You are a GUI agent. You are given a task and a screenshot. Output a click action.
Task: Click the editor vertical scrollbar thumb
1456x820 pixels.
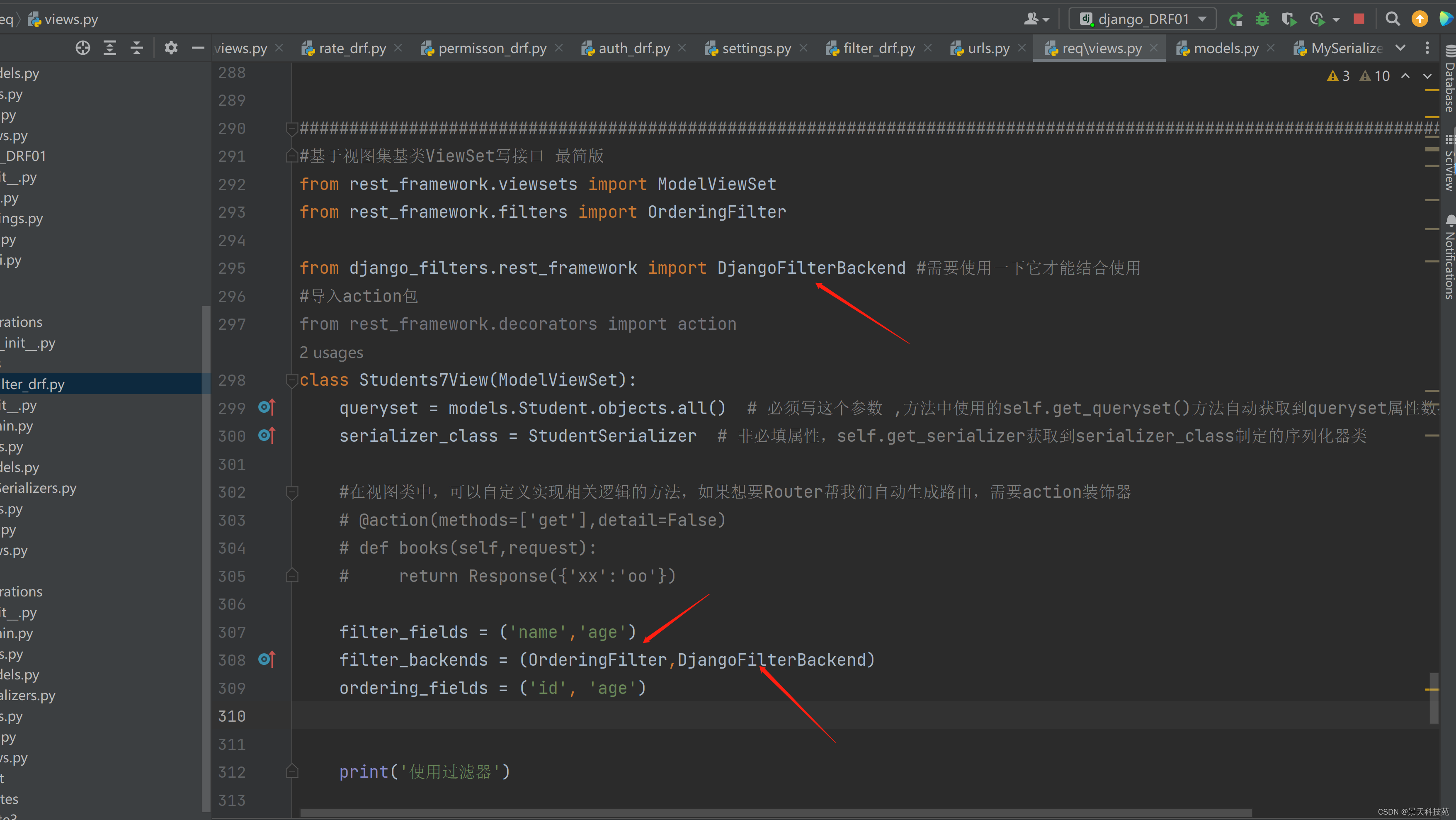coord(1434,698)
